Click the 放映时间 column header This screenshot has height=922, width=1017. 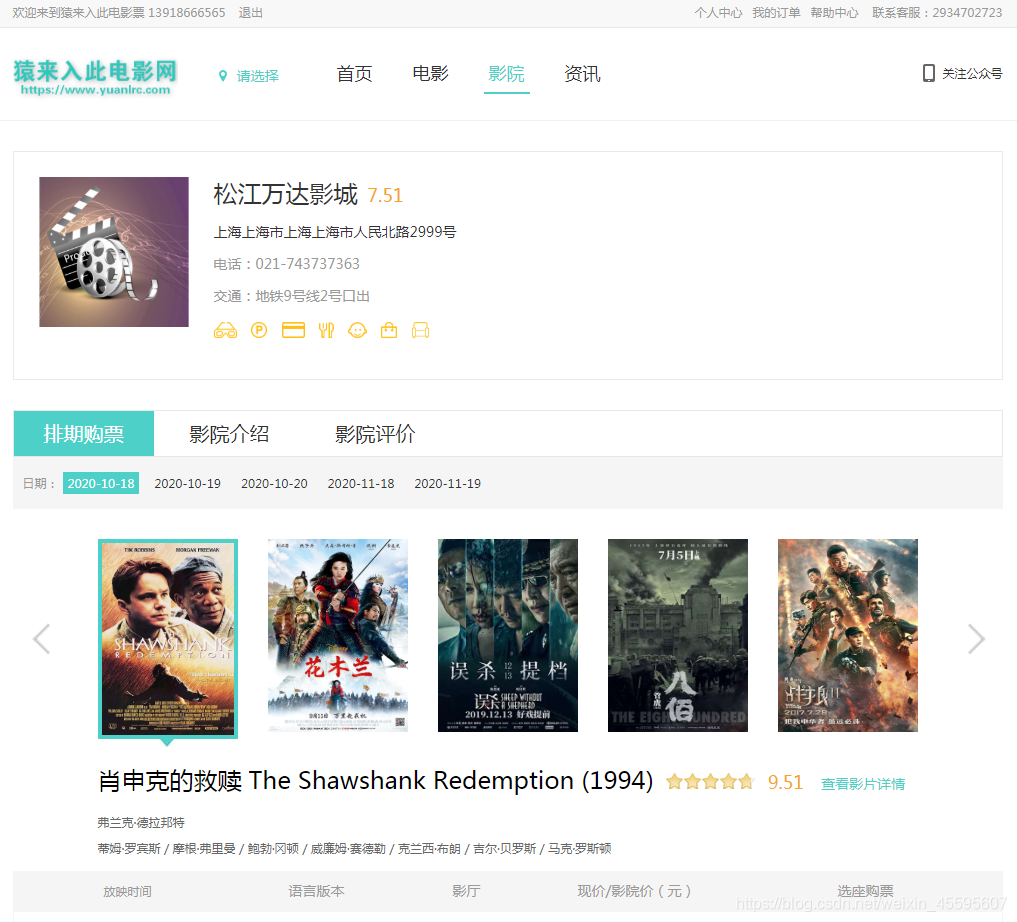(127, 892)
